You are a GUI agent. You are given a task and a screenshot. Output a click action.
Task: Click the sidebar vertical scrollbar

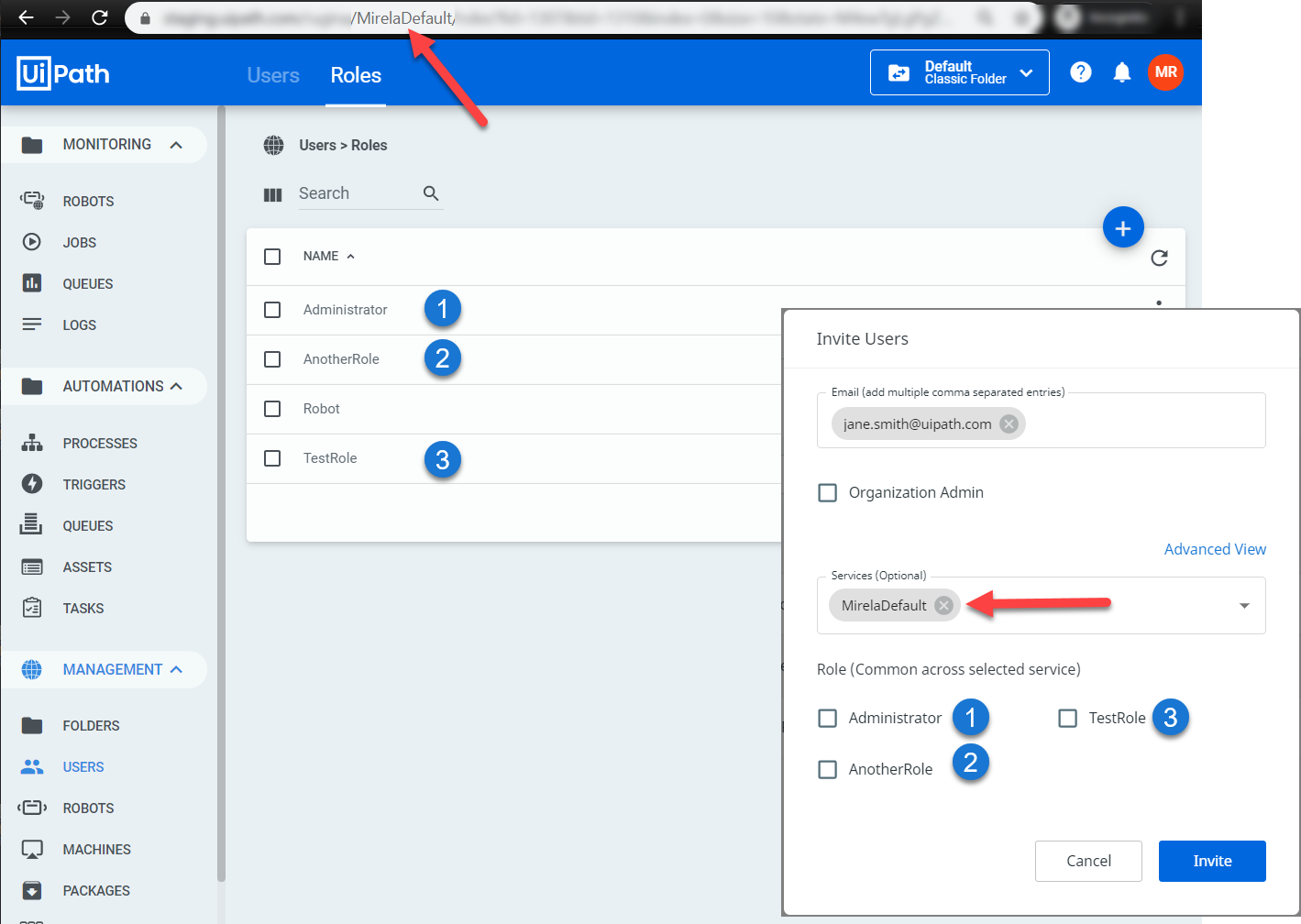[221, 495]
